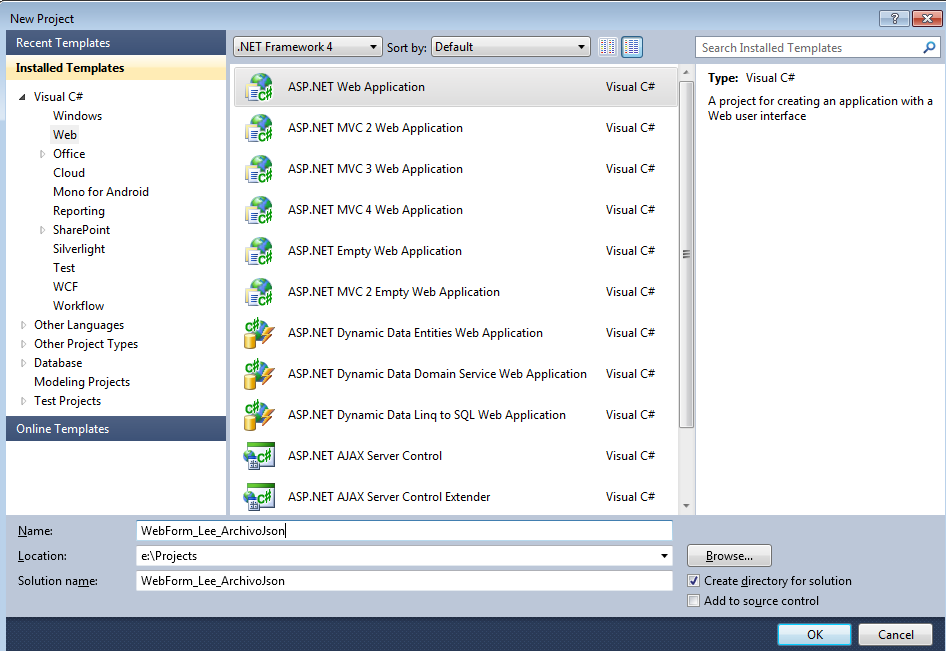
Task: Click the ASP.NET AJAX Server Control icon
Action: coord(259,456)
